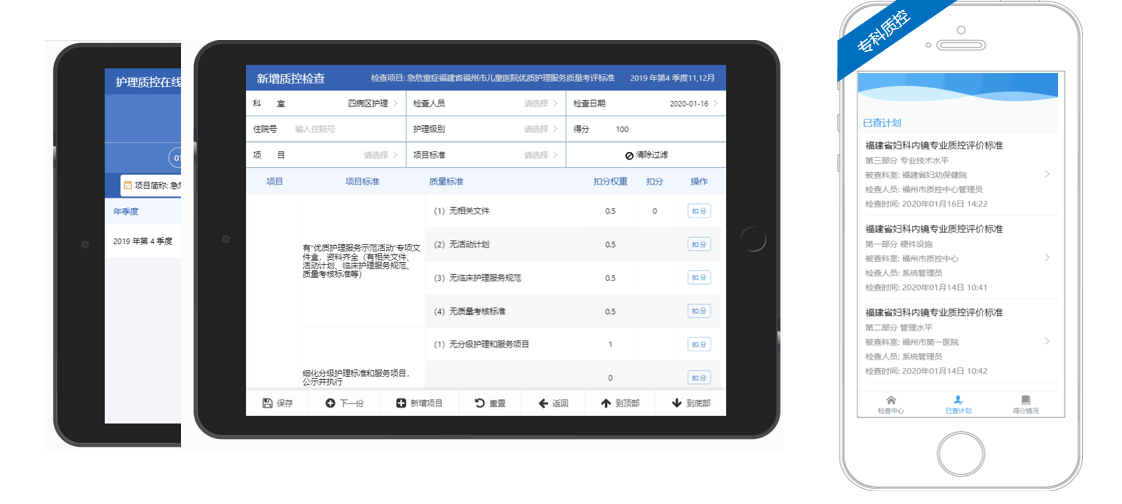
Task: Open the 专业技术水平 plan entry chevron
Action: coord(1047,174)
